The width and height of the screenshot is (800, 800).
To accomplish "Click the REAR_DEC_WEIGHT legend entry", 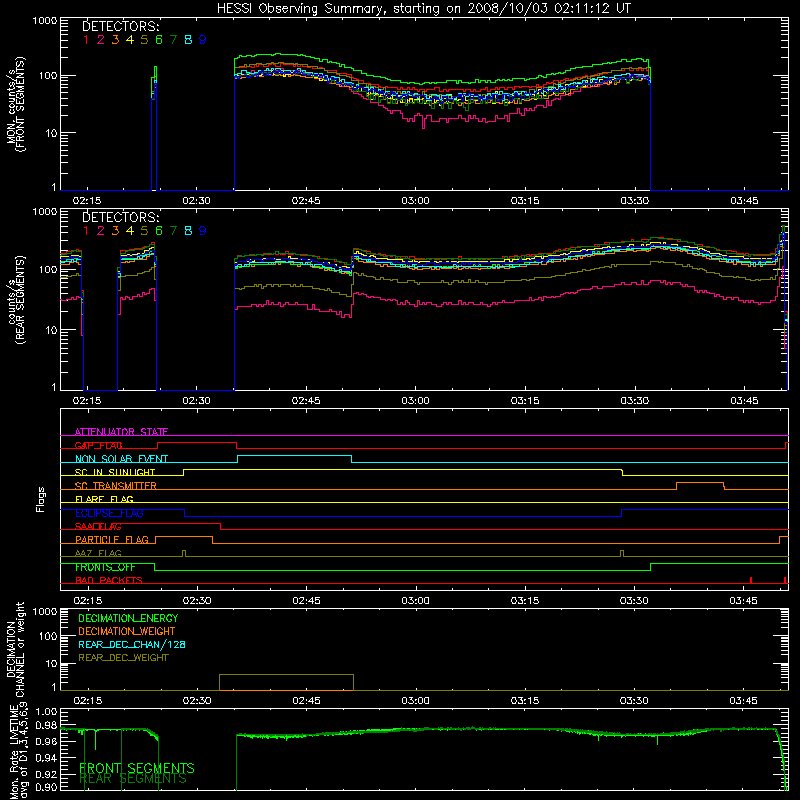I will click(123, 658).
